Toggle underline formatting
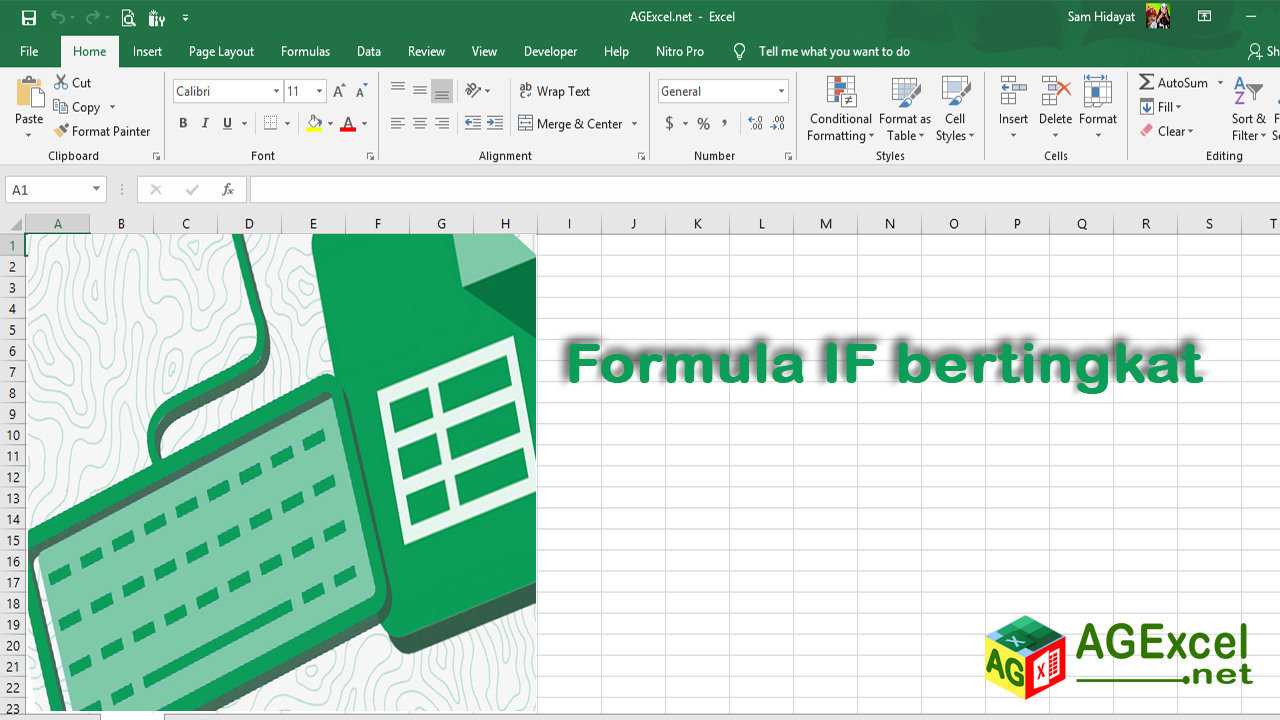The width and height of the screenshot is (1280, 720). pos(228,123)
